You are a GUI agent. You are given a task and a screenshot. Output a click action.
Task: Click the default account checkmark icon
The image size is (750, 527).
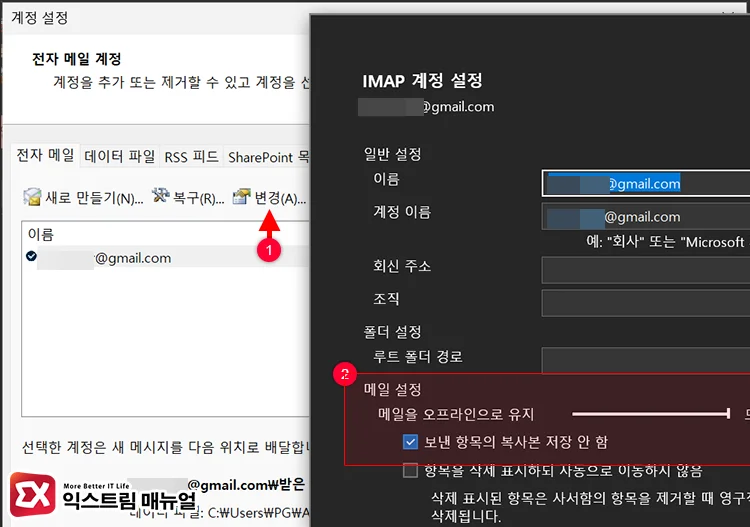[x=31, y=256]
